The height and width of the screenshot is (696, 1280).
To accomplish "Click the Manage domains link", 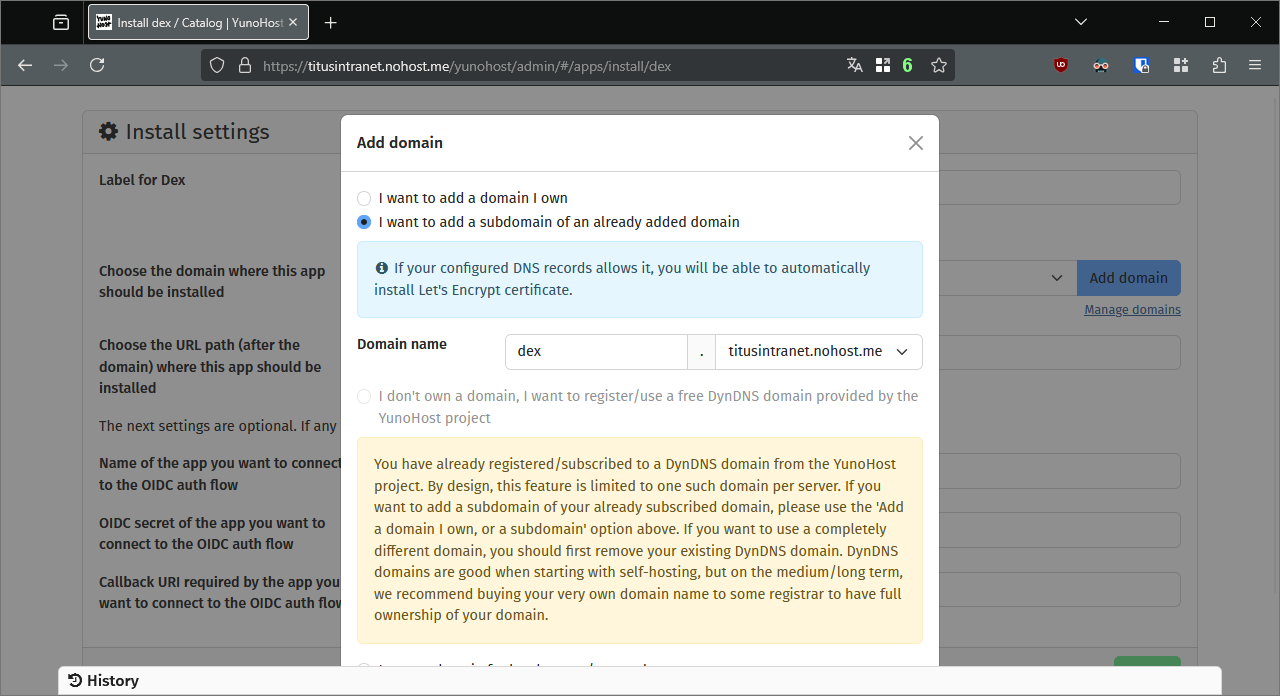I will (1132, 310).
